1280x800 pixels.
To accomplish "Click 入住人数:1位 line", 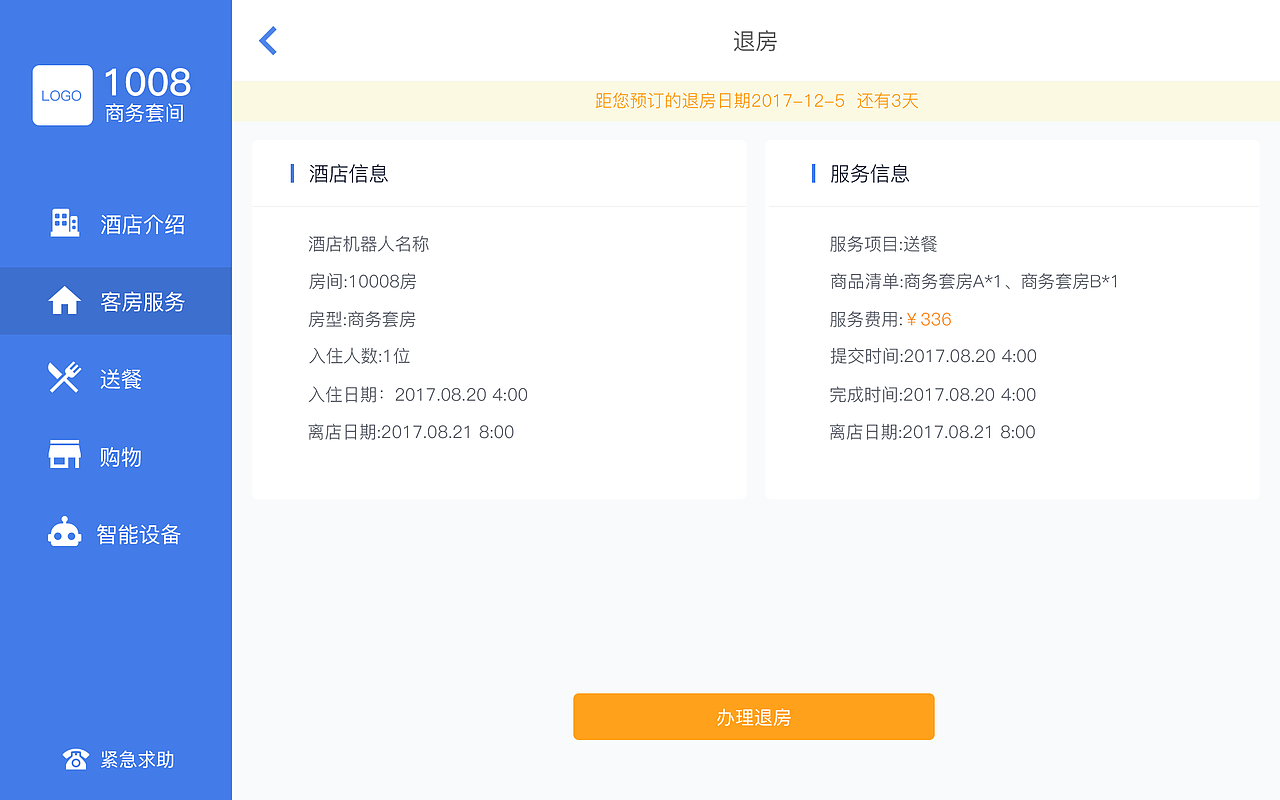I will pos(359,356).
